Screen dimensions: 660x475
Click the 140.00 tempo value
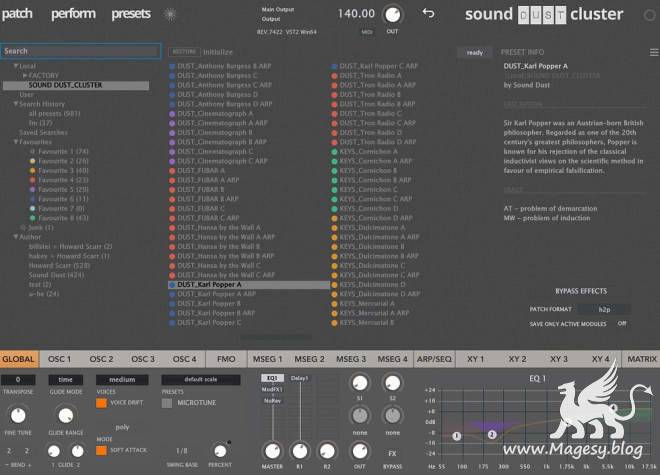click(x=356, y=13)
